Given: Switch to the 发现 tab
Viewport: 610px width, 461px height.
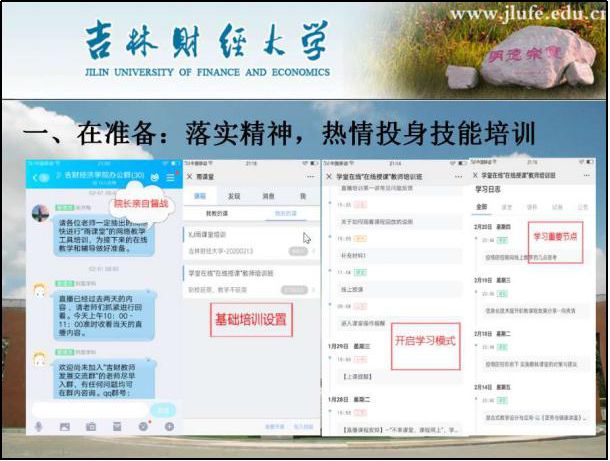Looking at the screenshot, I should point(234,196).
